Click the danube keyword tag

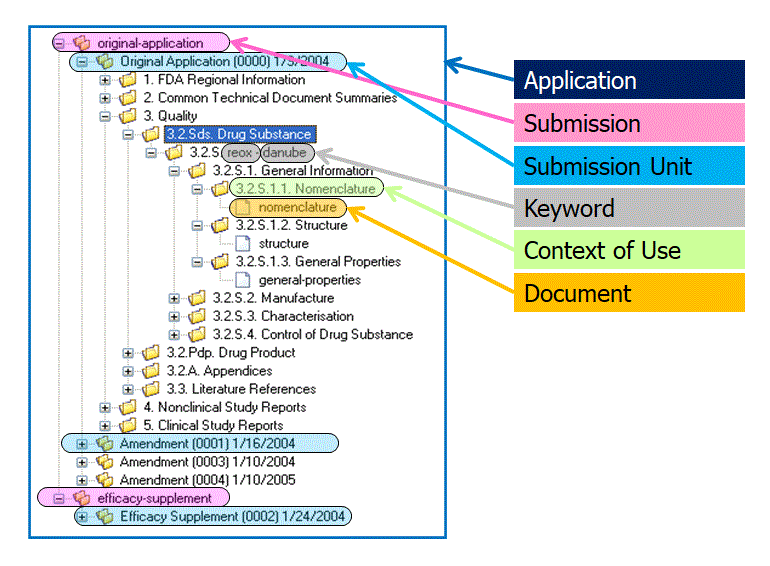click(x=287, y=153)
